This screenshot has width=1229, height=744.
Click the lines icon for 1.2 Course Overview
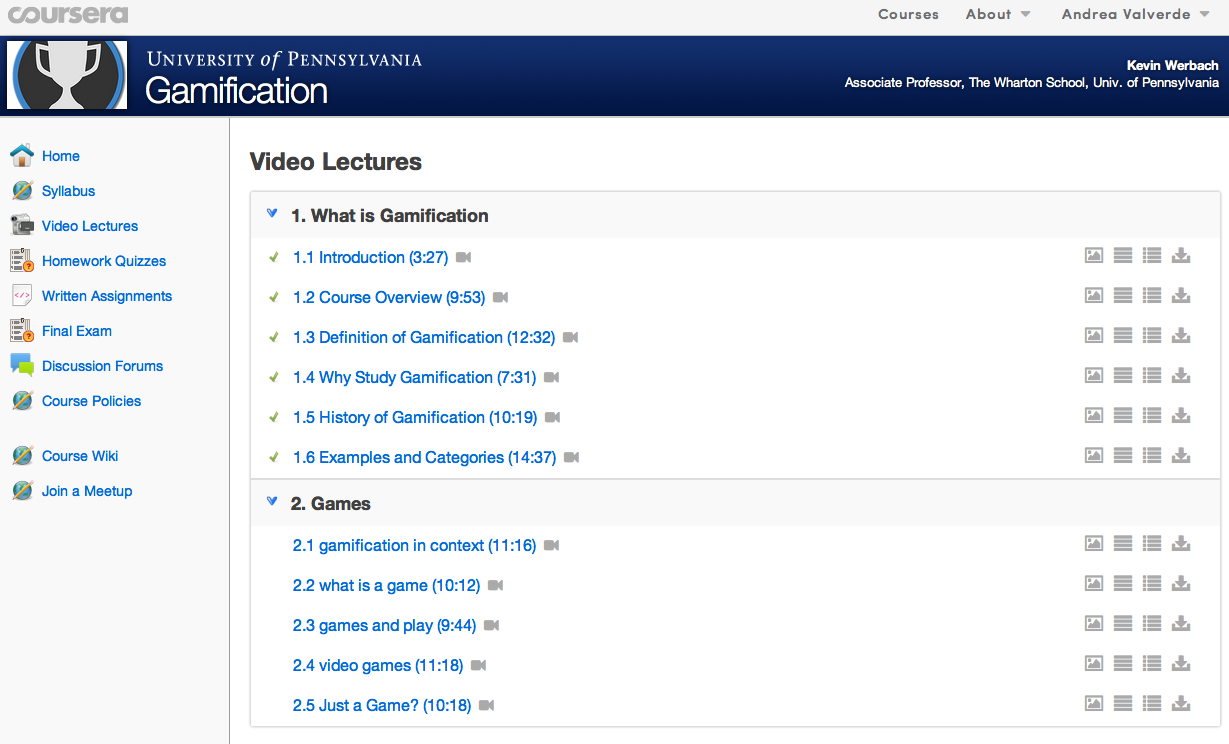(1123, 296)
